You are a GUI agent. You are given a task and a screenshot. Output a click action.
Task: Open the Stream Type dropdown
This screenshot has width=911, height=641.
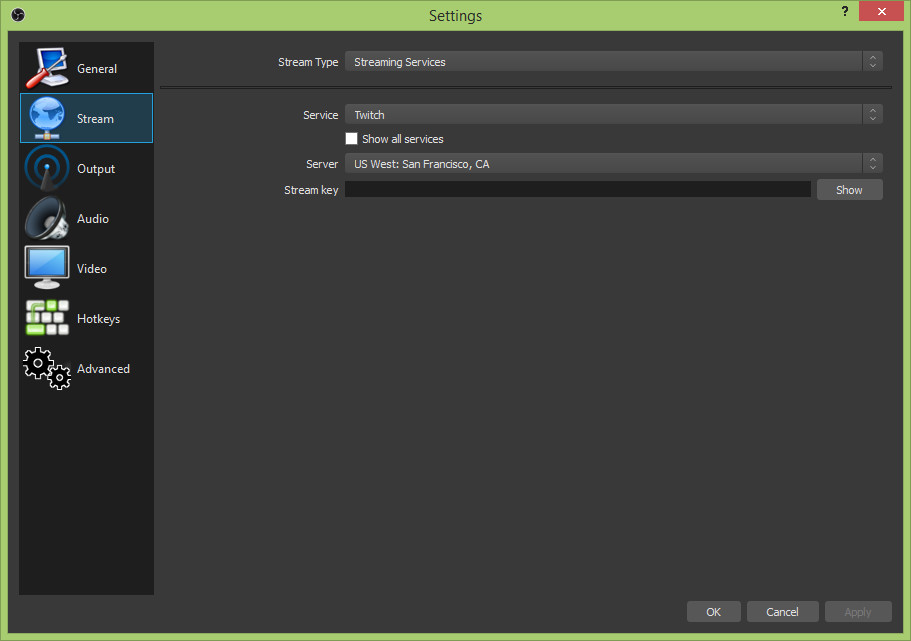614,62
